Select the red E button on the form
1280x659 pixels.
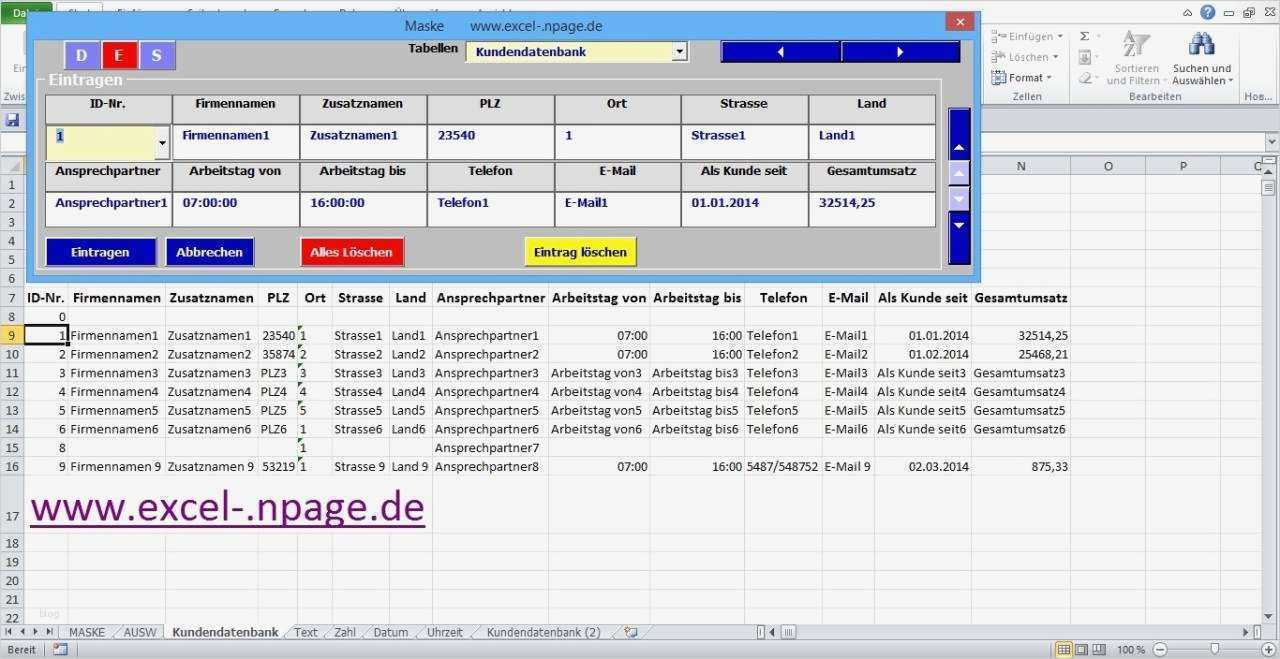pos(119,55)
